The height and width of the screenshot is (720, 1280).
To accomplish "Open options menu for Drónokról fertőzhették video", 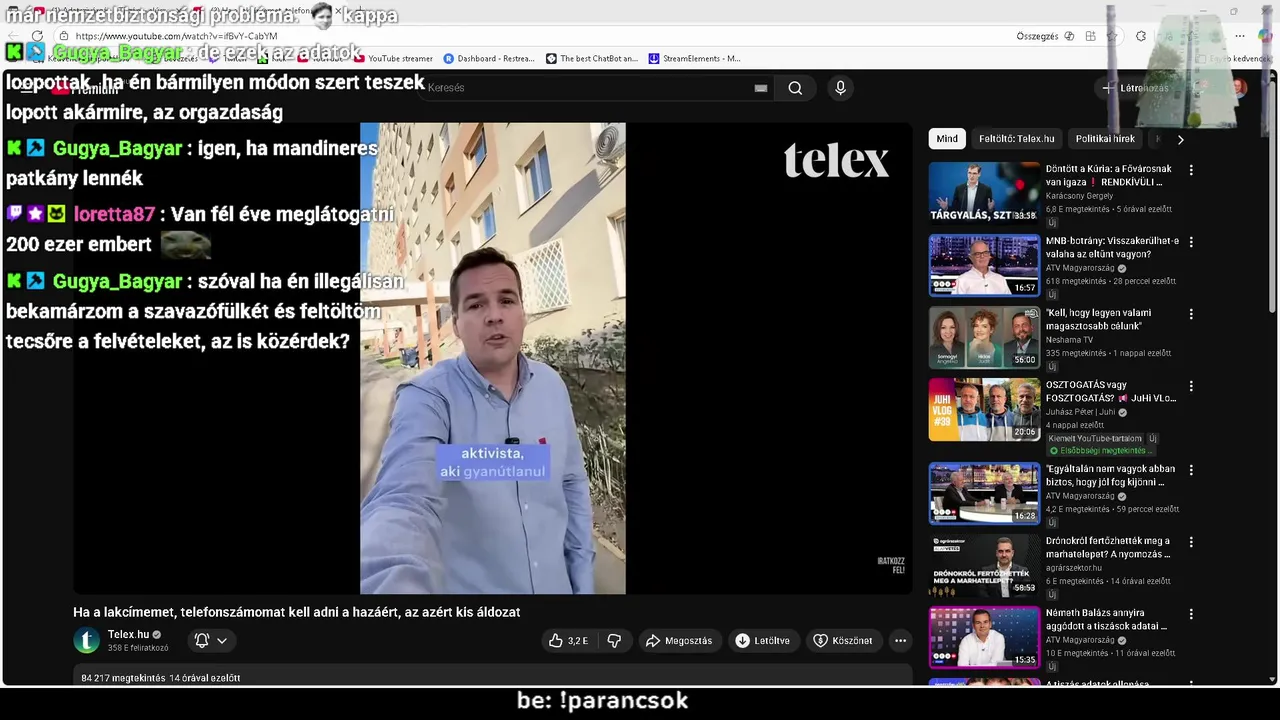I will (1191, 542).
